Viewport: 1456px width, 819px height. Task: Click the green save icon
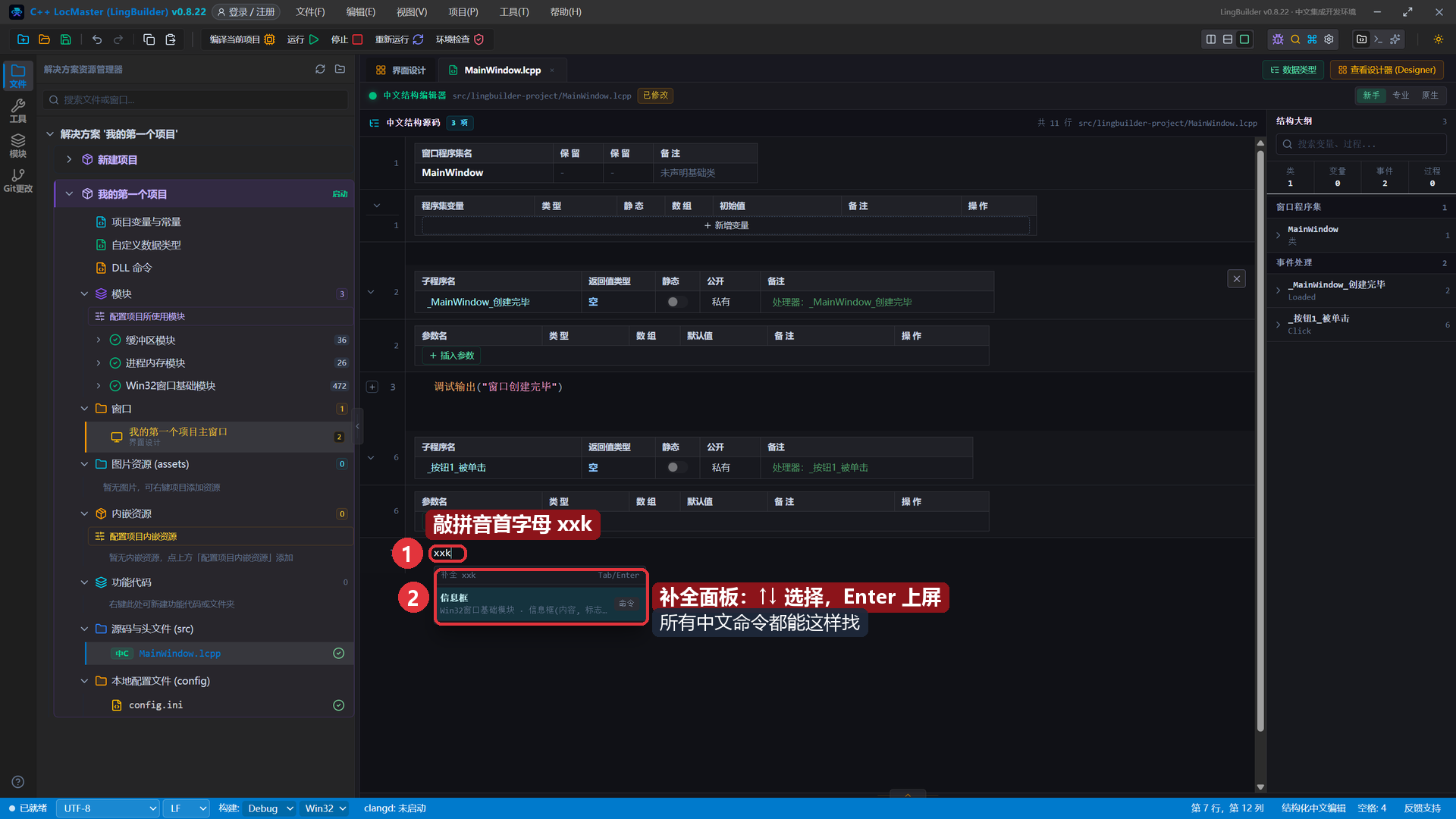pyautogui.click(x=65, y=39)
